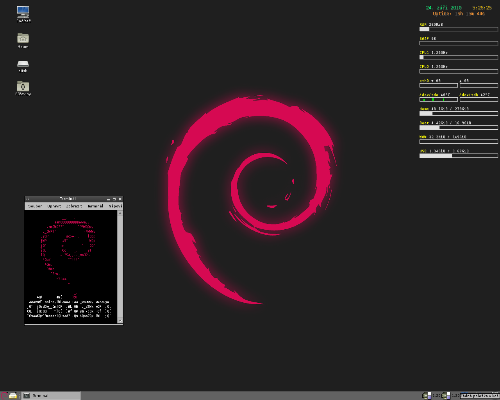Screen dimensions: 500x400
Task: Click the clock at taskbar right end
Action: 480,396
